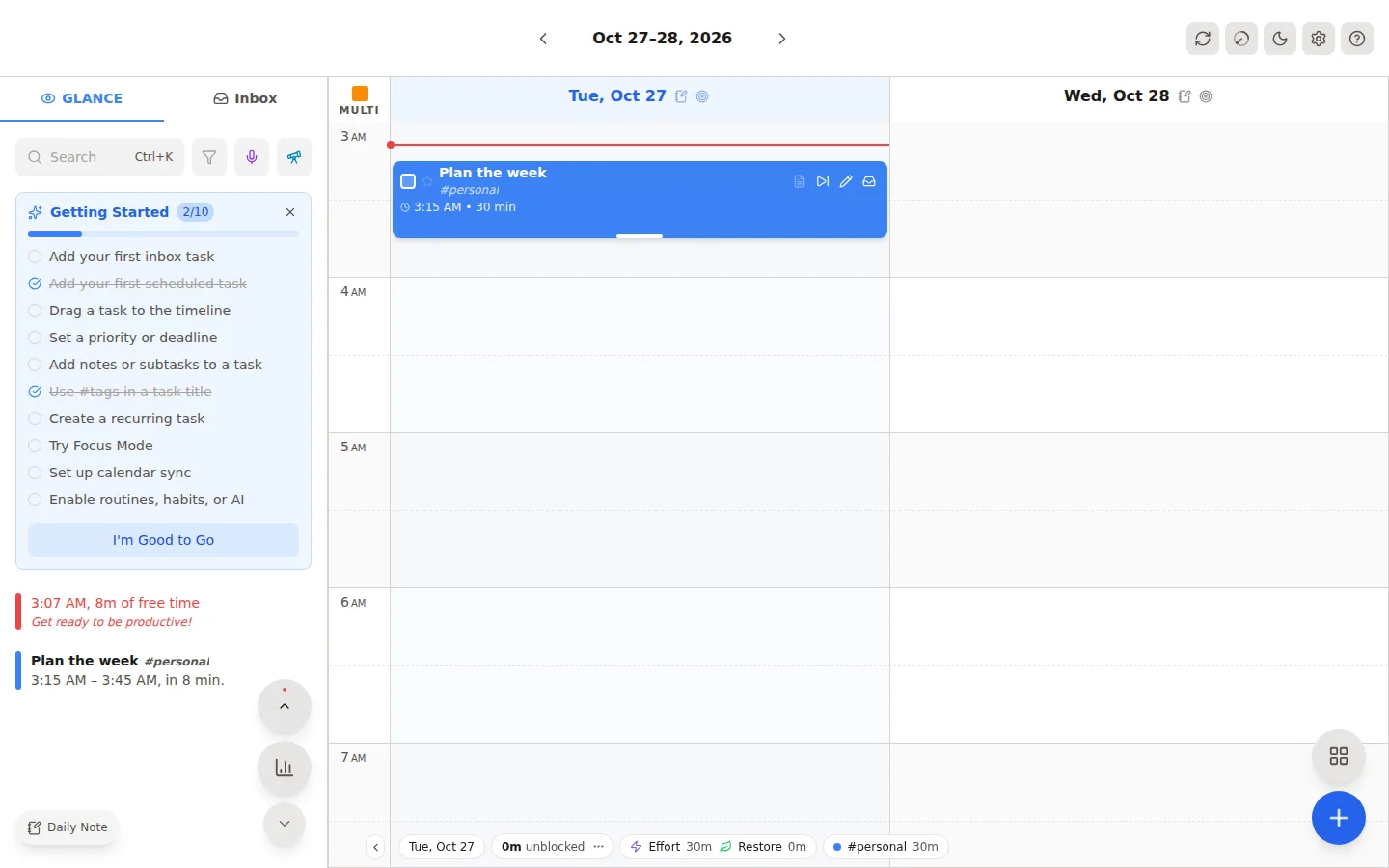
Task: Click the Oct 27-28, 2026 date title
Action: (663, 39)
